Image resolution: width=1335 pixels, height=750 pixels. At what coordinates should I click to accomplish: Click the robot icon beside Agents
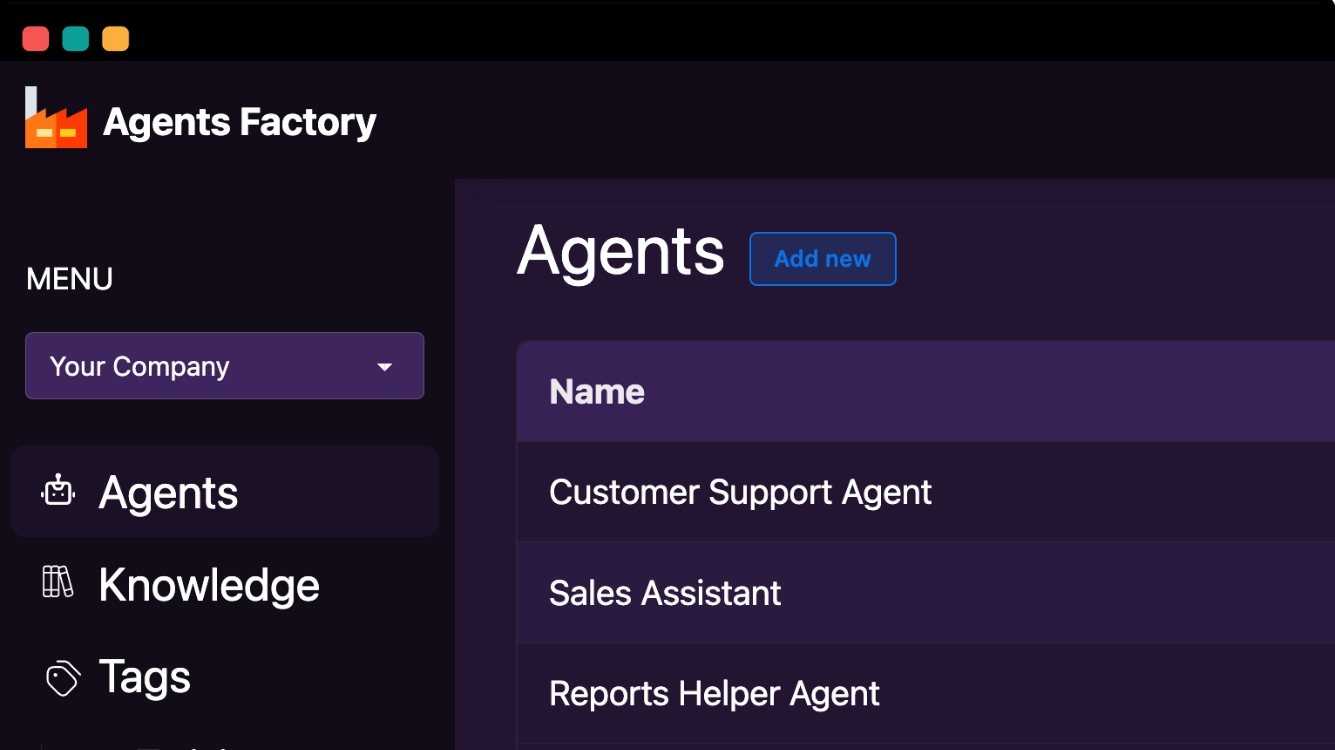[59, 491]
